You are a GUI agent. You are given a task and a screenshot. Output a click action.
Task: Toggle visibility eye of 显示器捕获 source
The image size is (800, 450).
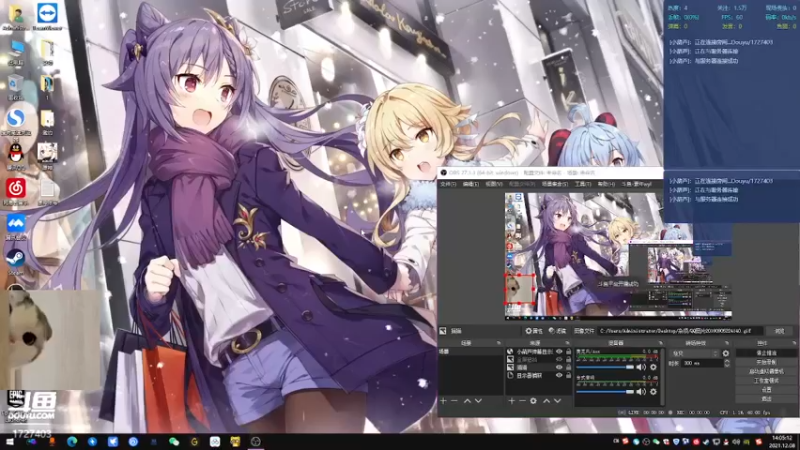[559, 375]
